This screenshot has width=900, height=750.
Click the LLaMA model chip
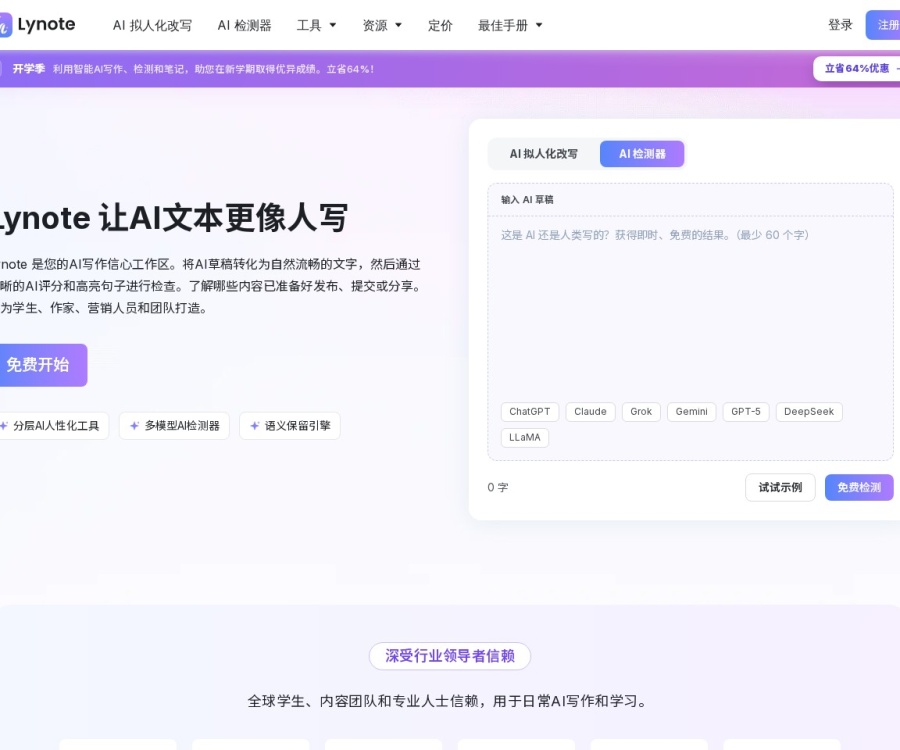525,437
